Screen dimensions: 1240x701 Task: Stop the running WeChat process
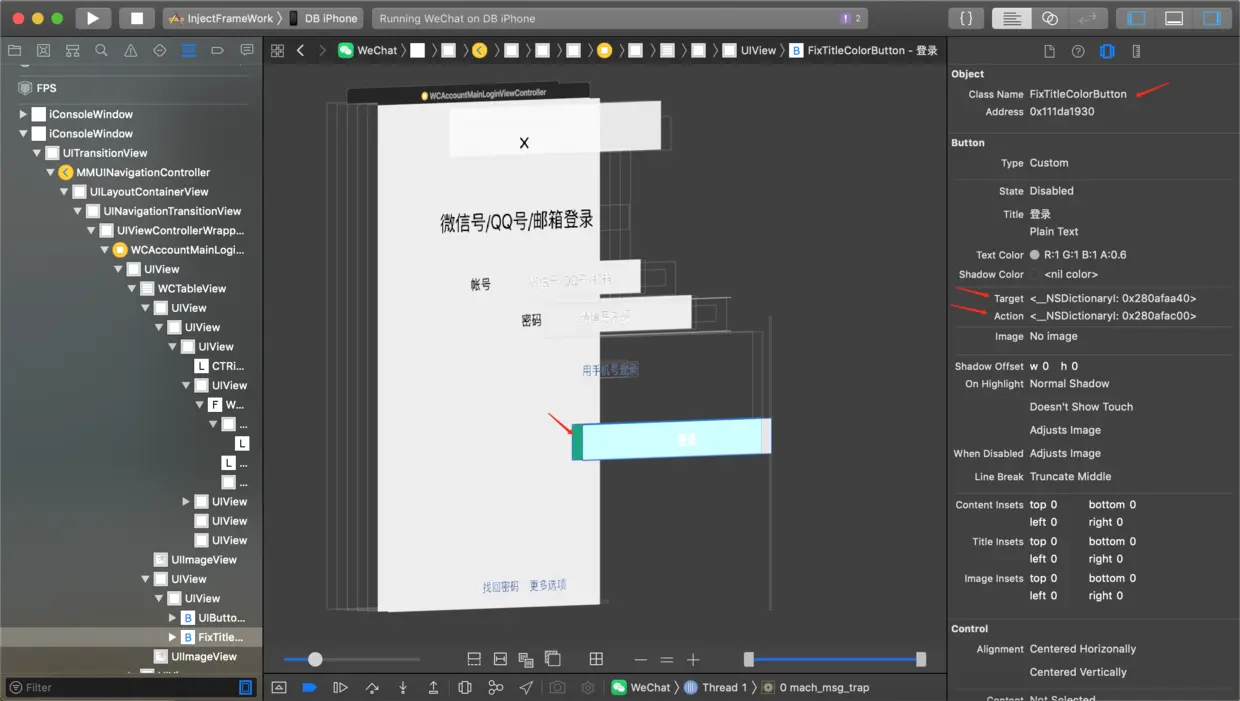point(137,18)
